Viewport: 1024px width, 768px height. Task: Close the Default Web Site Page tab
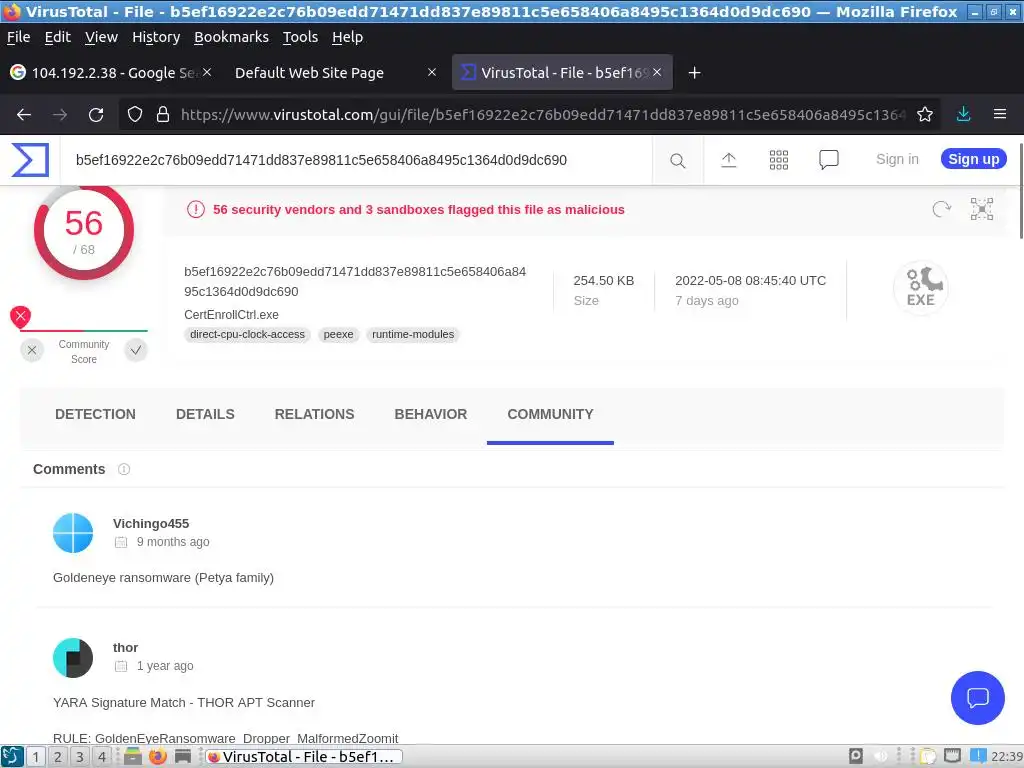432,72
